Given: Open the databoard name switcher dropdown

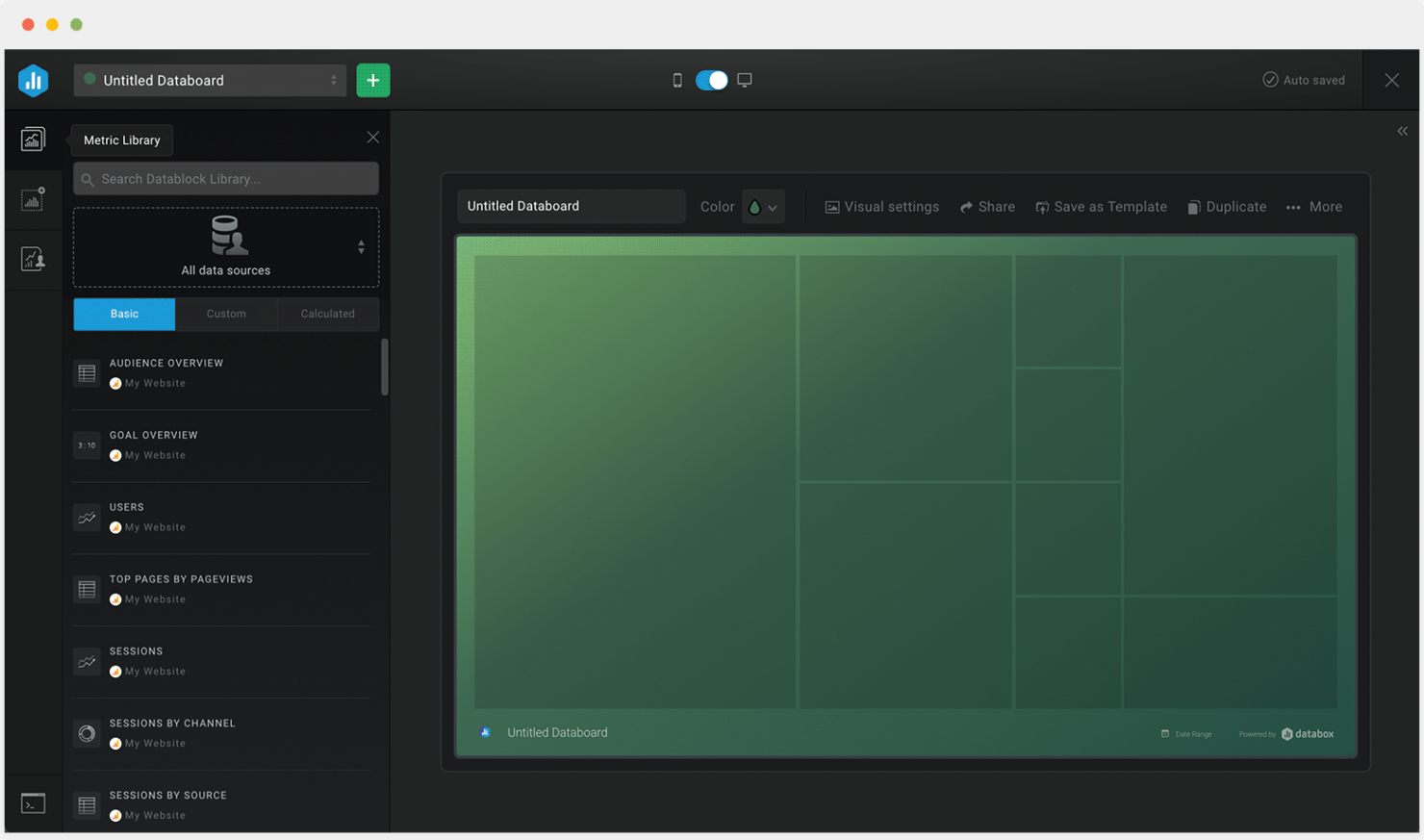Looking at the screenshot, I should click(332, 80).
